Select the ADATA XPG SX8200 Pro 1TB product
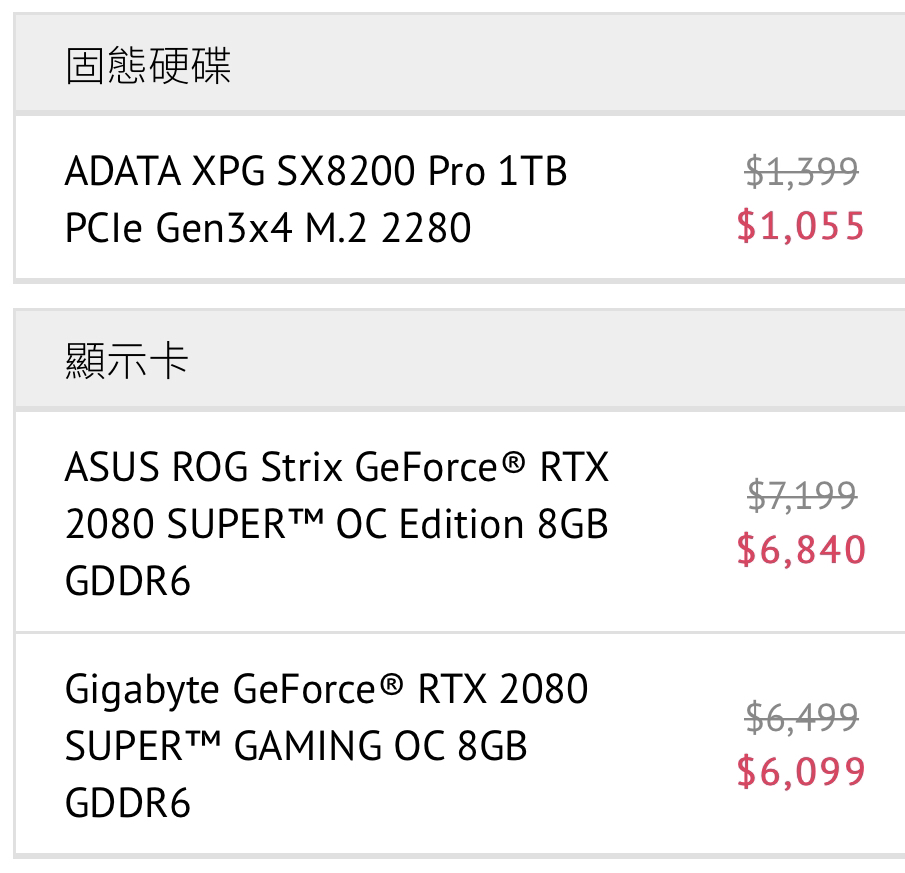Image resolution: width=905 pixels, height=873 pixels. point(316,171)
